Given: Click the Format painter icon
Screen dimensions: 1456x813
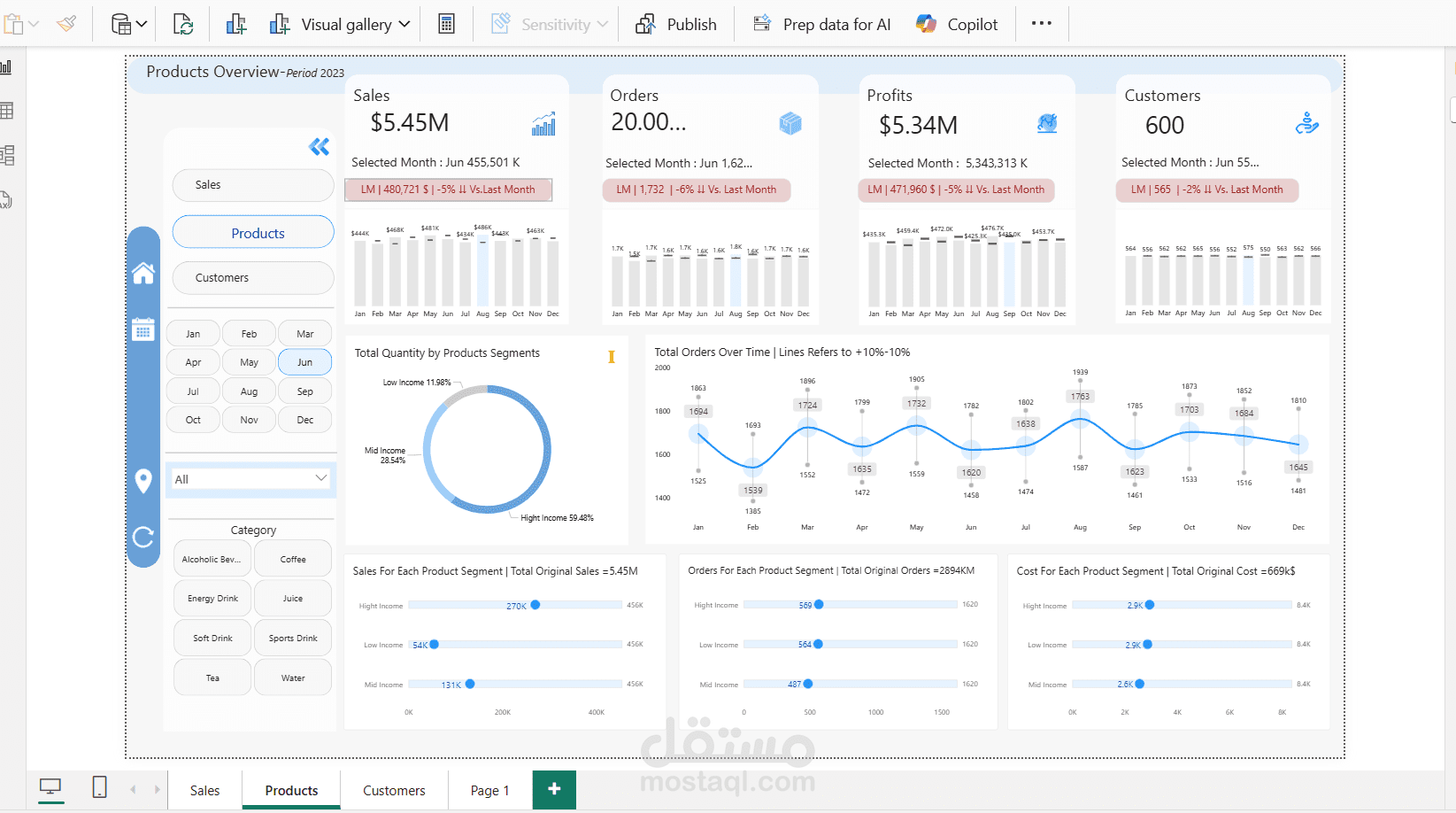Looking at the screenshot, I should [67, 23].
